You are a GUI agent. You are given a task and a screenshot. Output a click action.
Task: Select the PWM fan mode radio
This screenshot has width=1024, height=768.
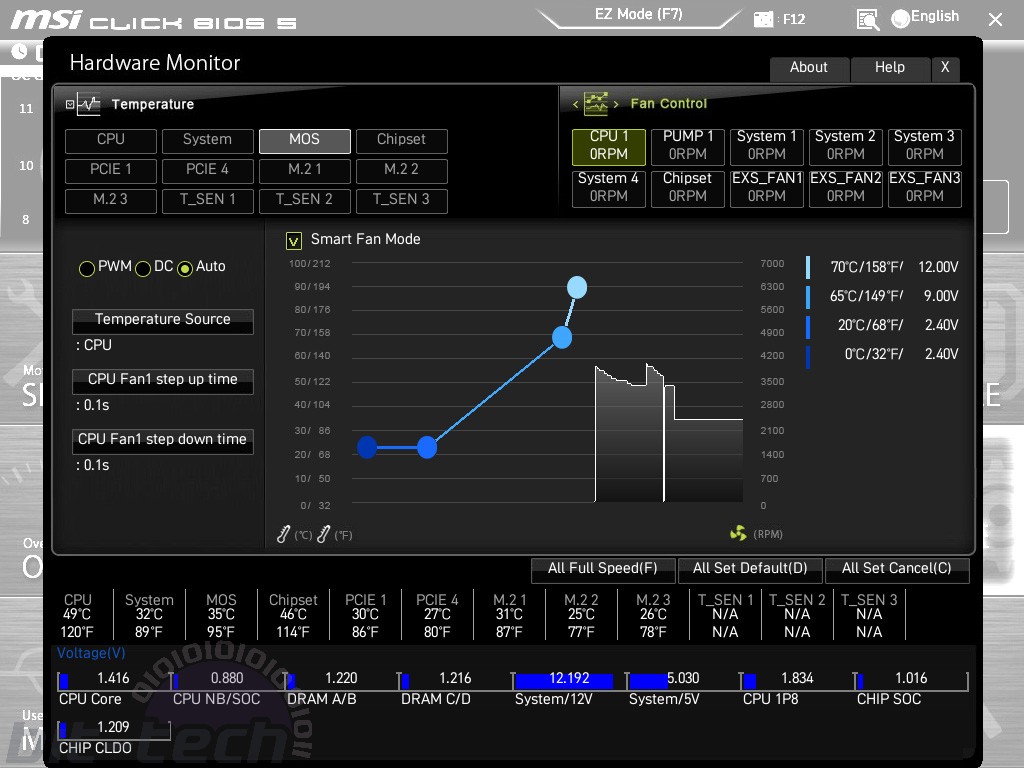[87, 268]
